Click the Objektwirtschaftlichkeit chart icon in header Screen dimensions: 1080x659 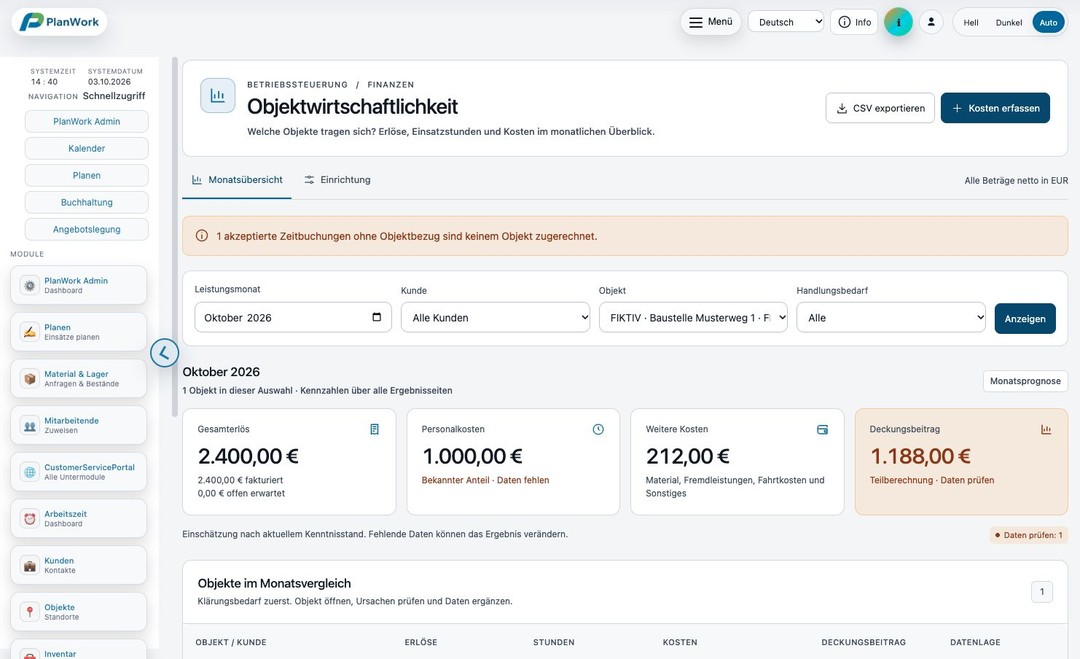pos(218,96)
